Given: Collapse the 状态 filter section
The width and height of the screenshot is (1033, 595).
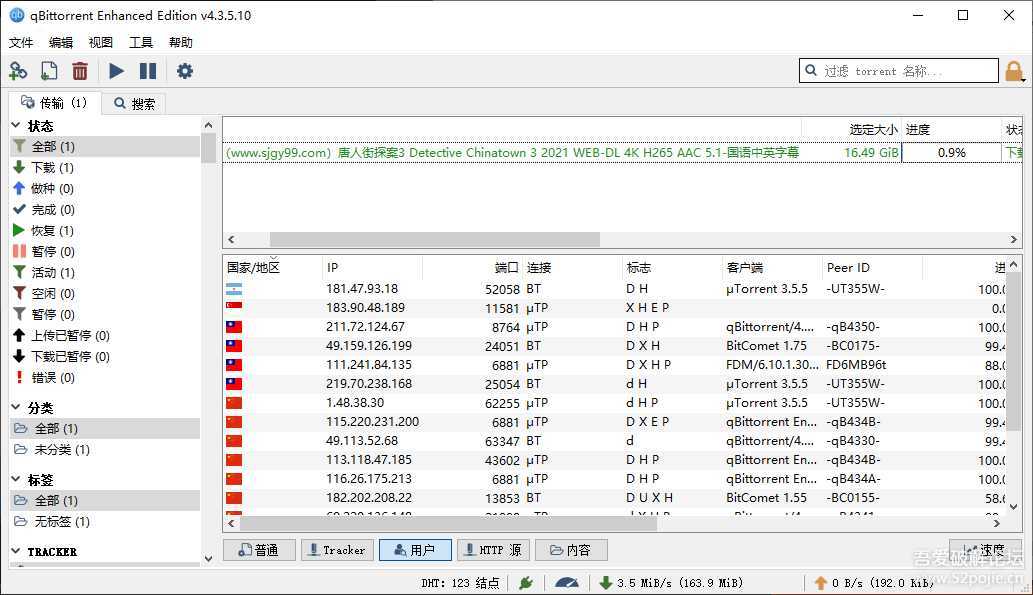Looking at the screenshot, I should point(17,126).
